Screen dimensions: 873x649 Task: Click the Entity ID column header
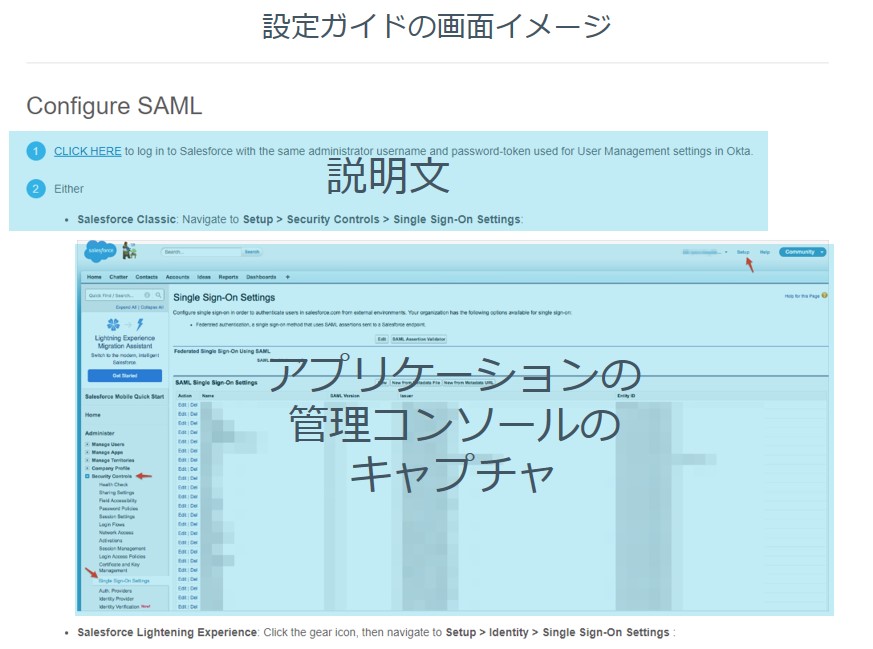point(626,396)
